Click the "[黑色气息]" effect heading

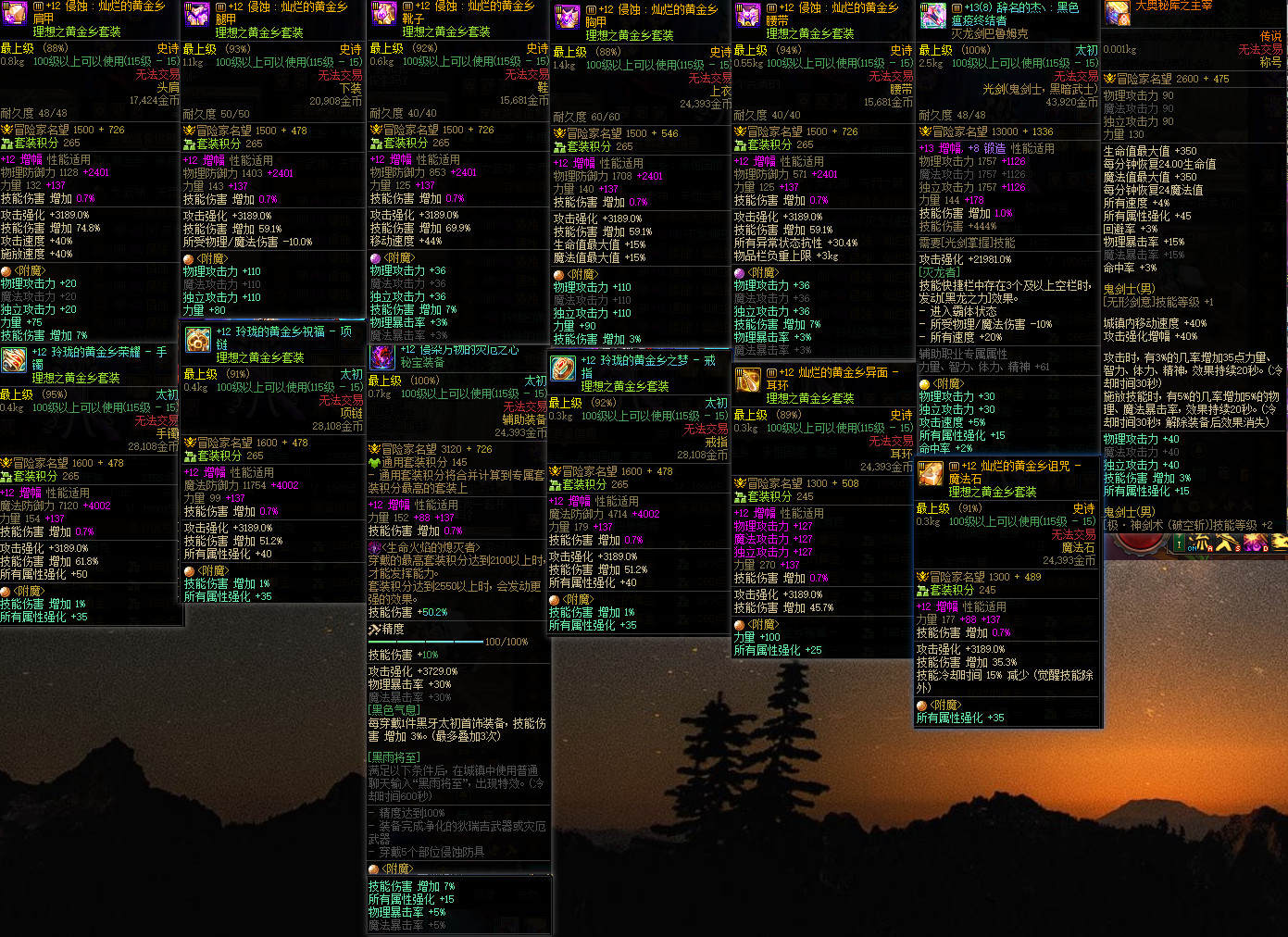point(394,710)
